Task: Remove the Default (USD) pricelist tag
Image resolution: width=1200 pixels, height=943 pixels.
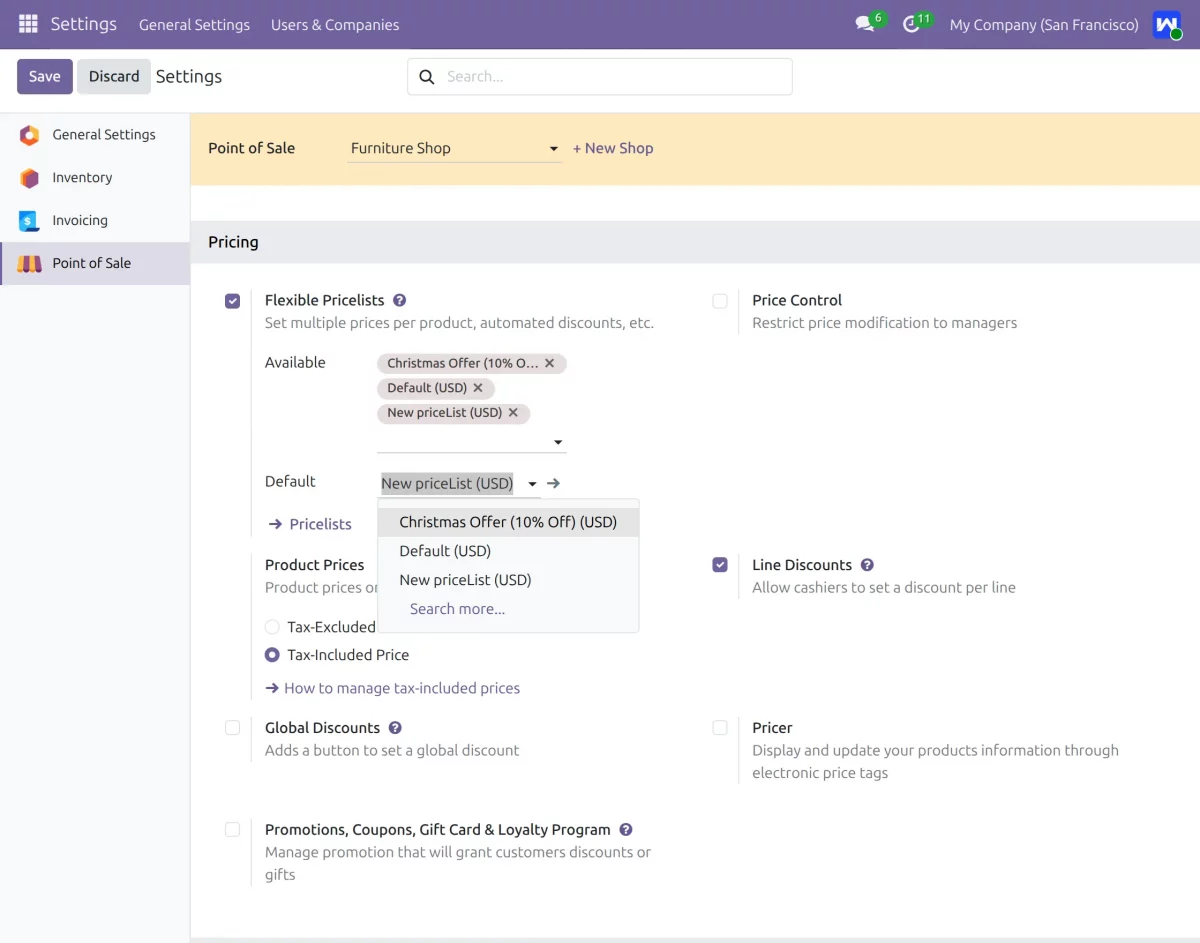Action: (478, 388)
